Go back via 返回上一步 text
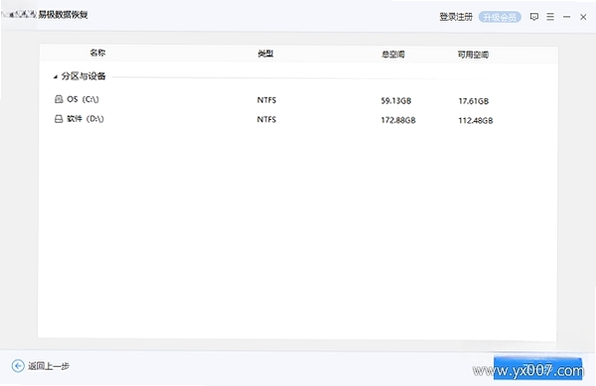This screenshot has height=386, width=596. 49,366
